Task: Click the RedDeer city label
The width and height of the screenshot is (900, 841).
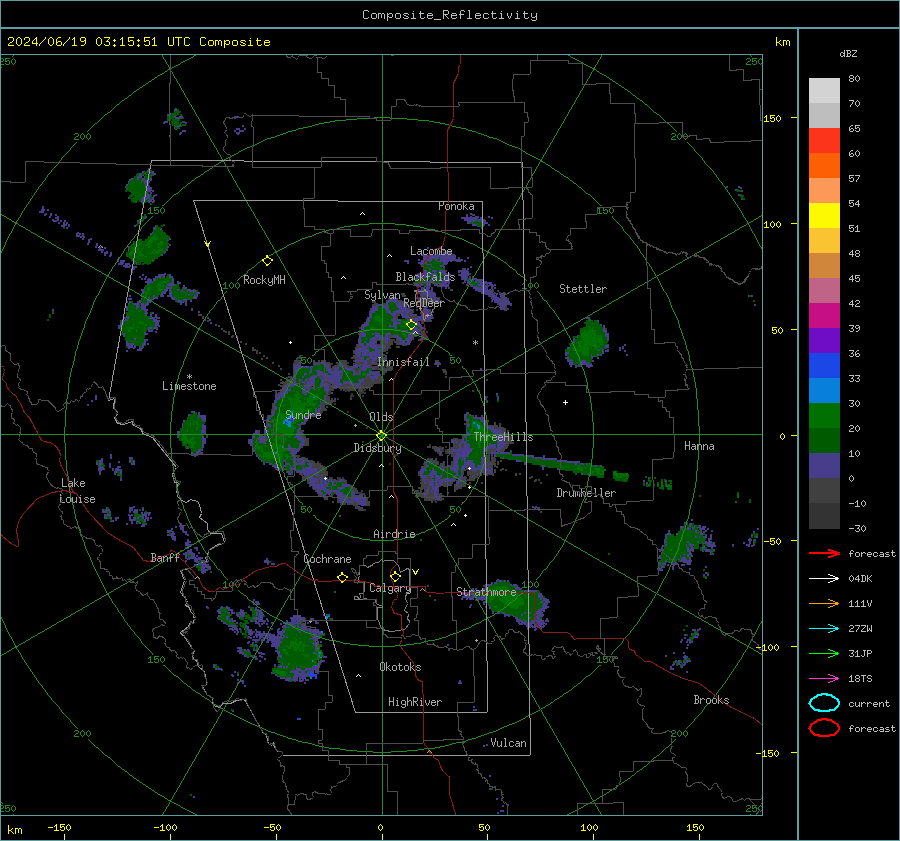Action: tap(424, 303)
